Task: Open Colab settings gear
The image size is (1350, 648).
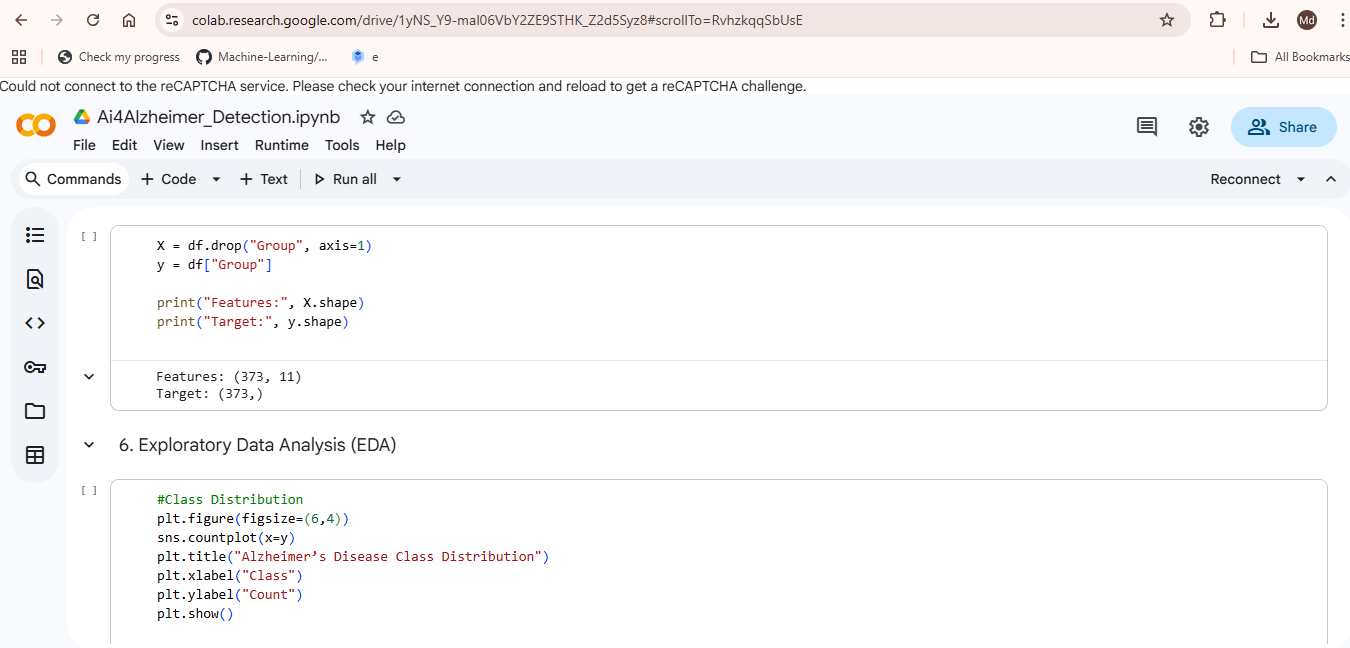Action: coord(1198,127)
